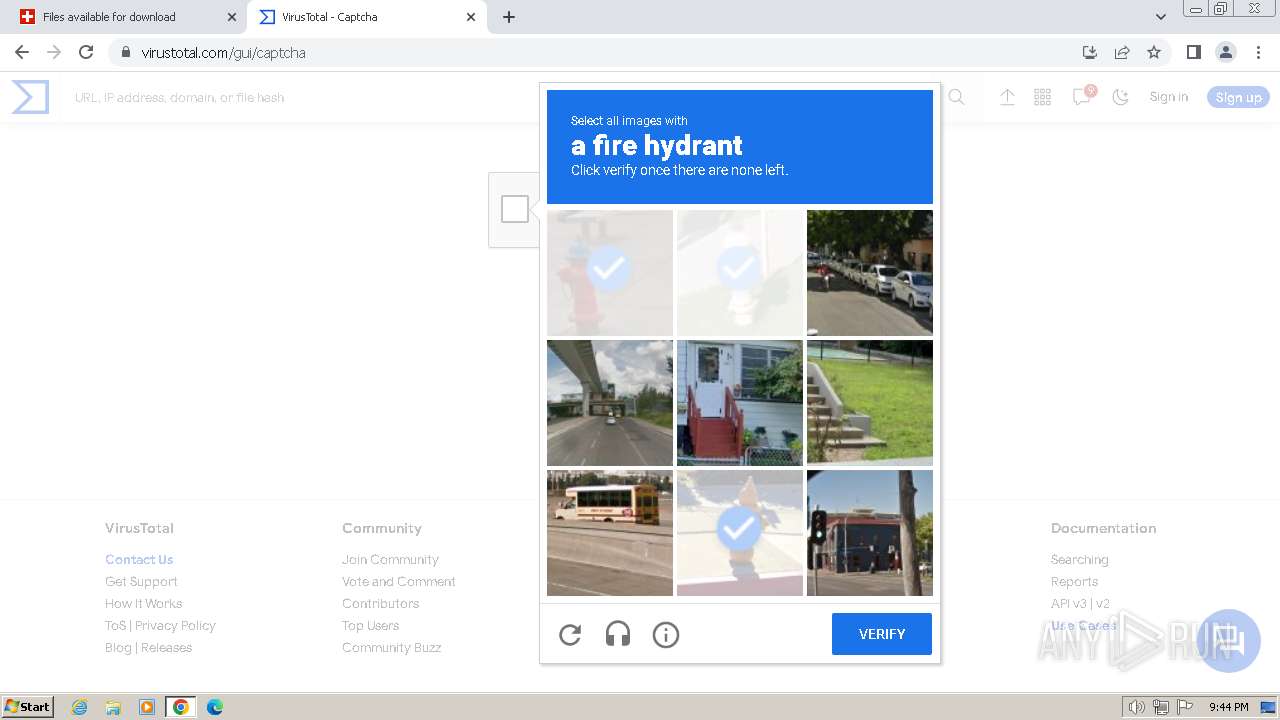Open the upload file icon
This screenshot has width=1280, height=720.
(x=1007, y=97)
